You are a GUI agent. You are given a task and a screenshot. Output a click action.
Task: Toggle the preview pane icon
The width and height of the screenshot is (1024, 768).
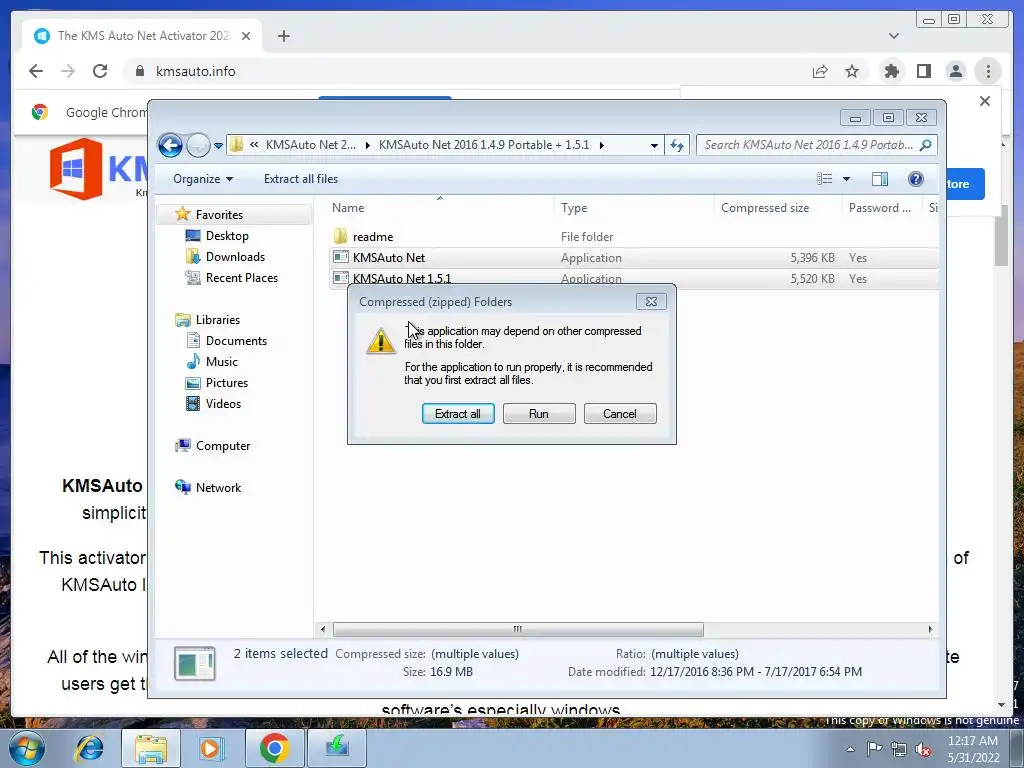click(880, 178)
